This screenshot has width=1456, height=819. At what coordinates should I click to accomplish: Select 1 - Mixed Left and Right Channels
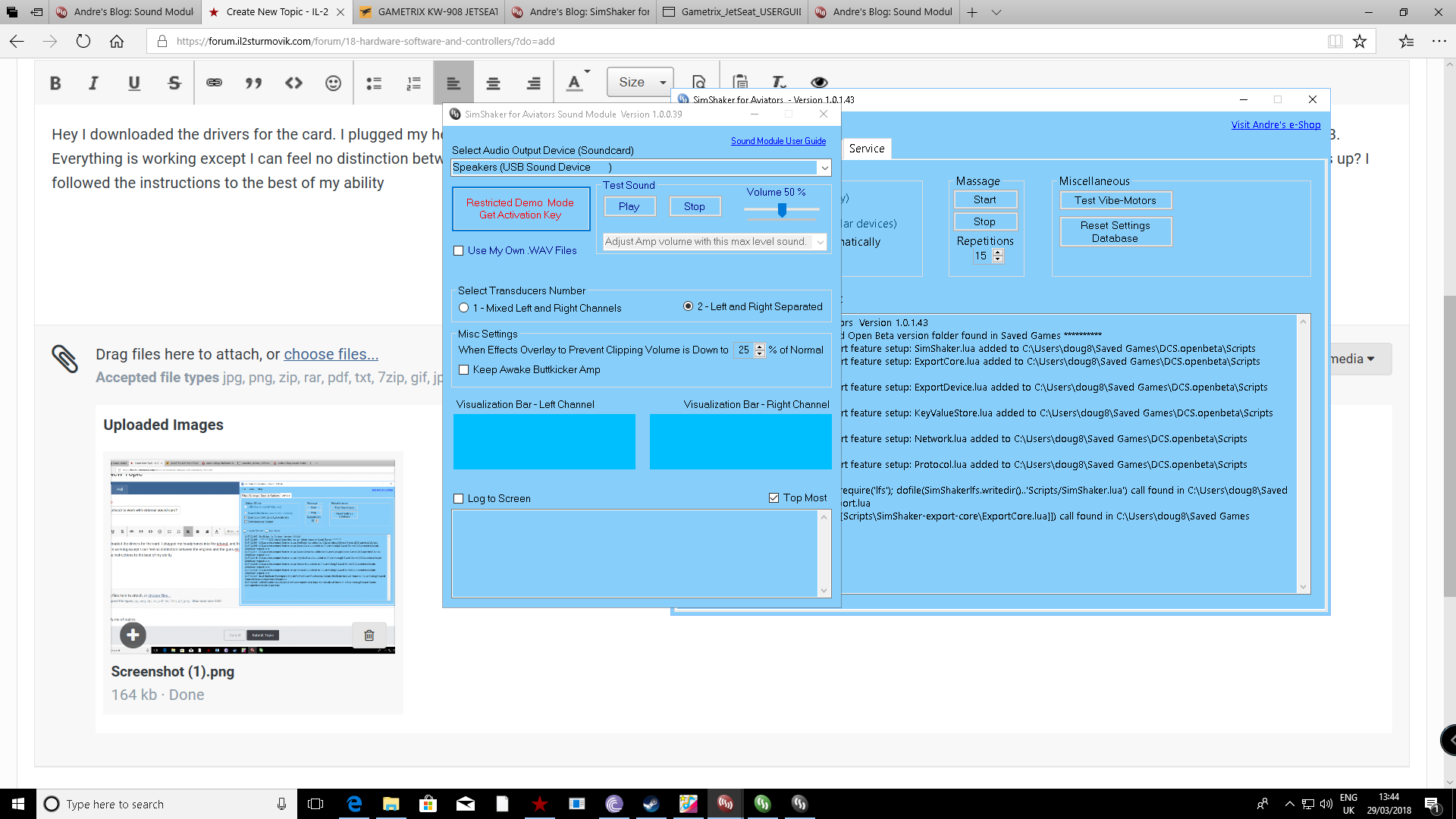coord(464,308)
